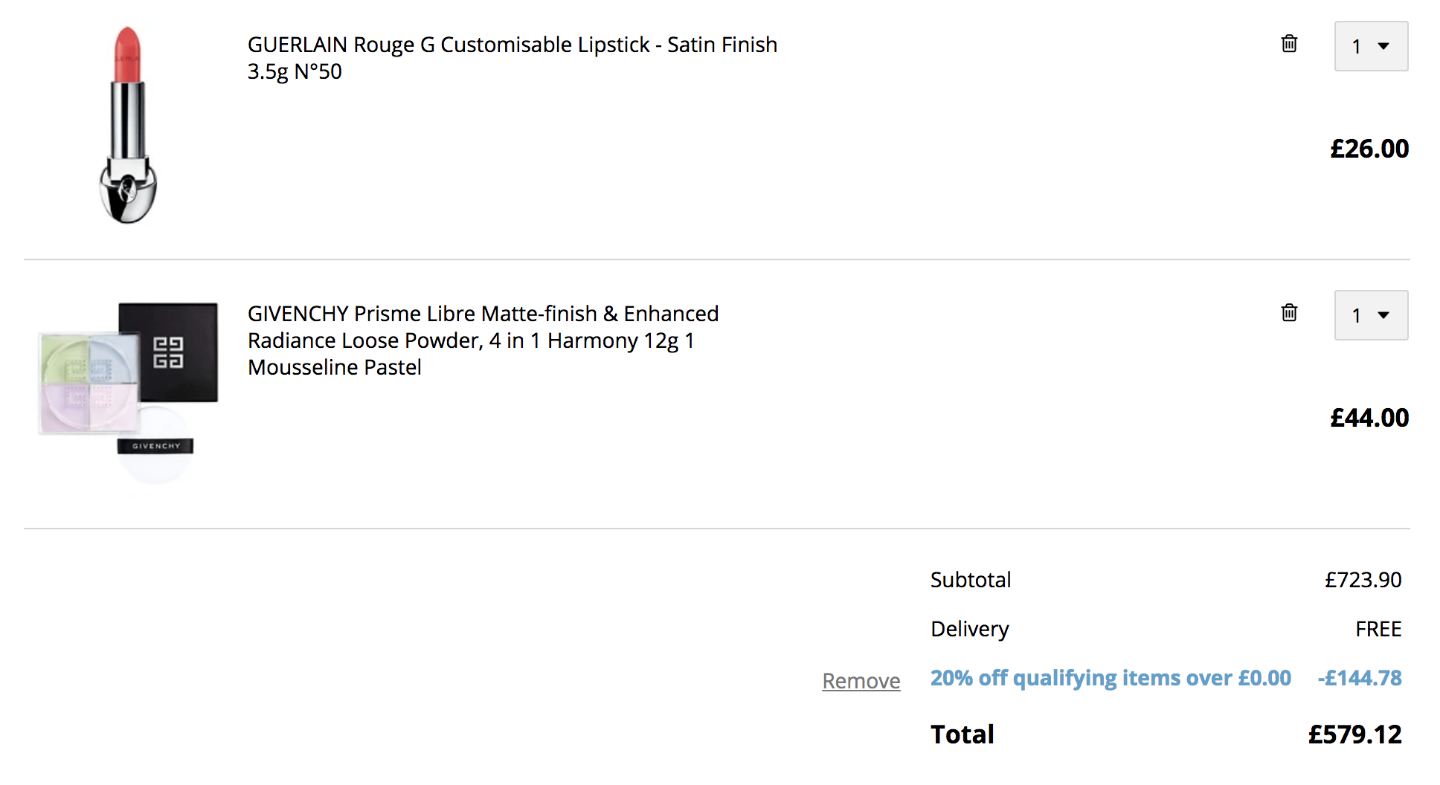Open Guerlain lipstick quantity dropdown
This screenshot has height=785, width=1440.
[x=1371, y=46]
